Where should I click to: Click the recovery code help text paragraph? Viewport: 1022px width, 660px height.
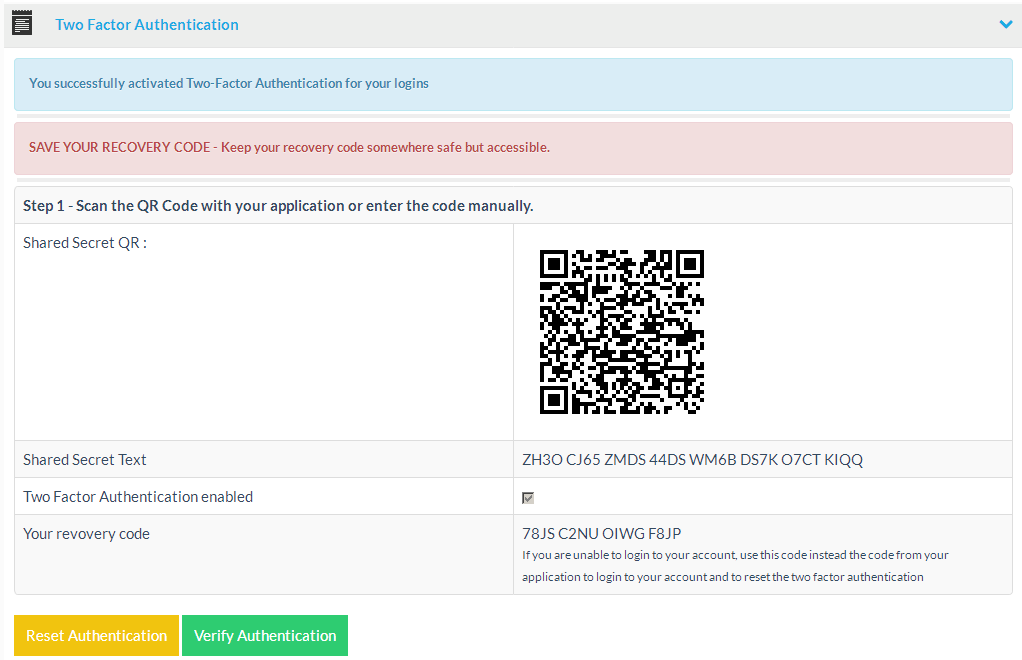click(735, 566)
